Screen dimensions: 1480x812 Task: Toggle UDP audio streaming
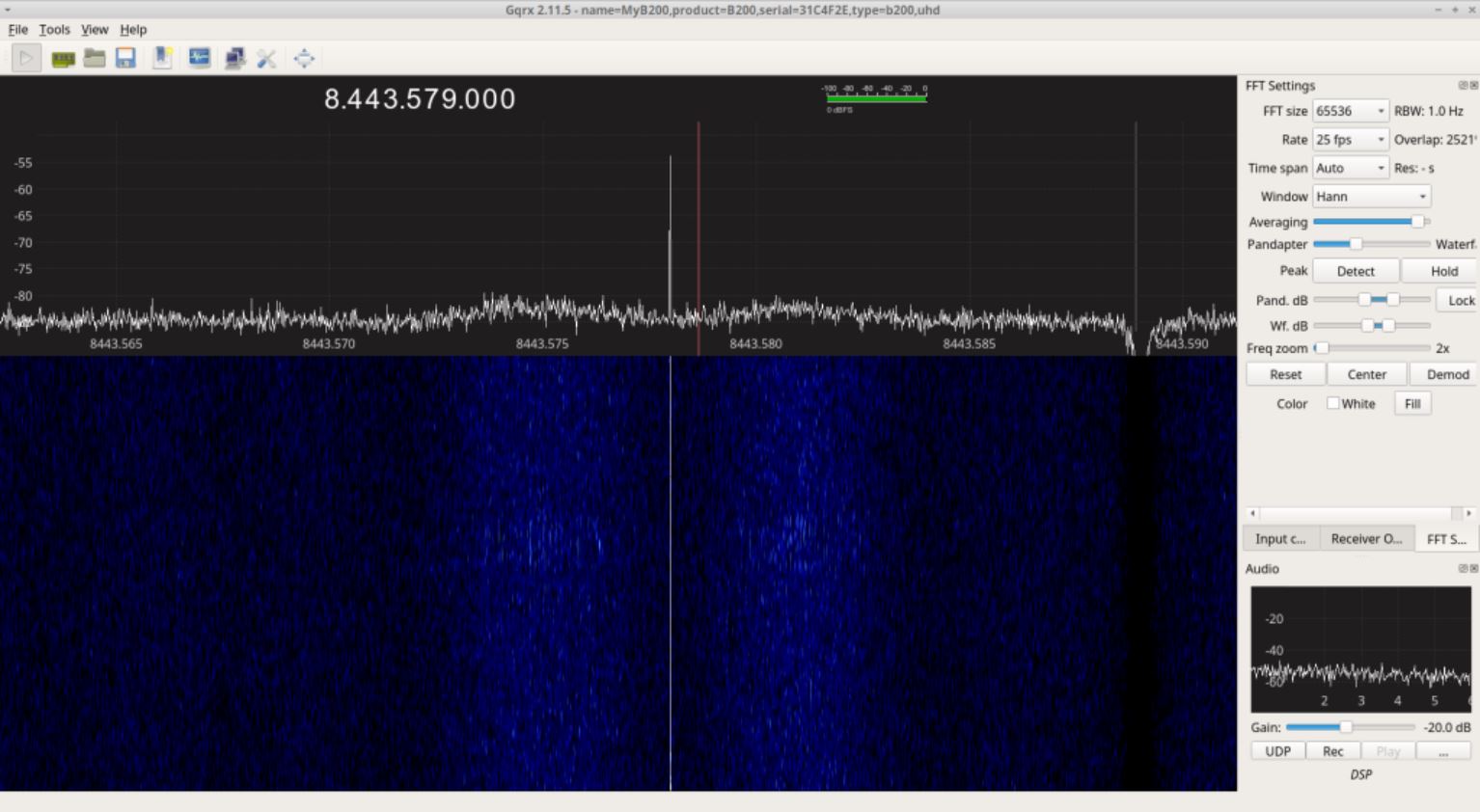pos(1277,751)
